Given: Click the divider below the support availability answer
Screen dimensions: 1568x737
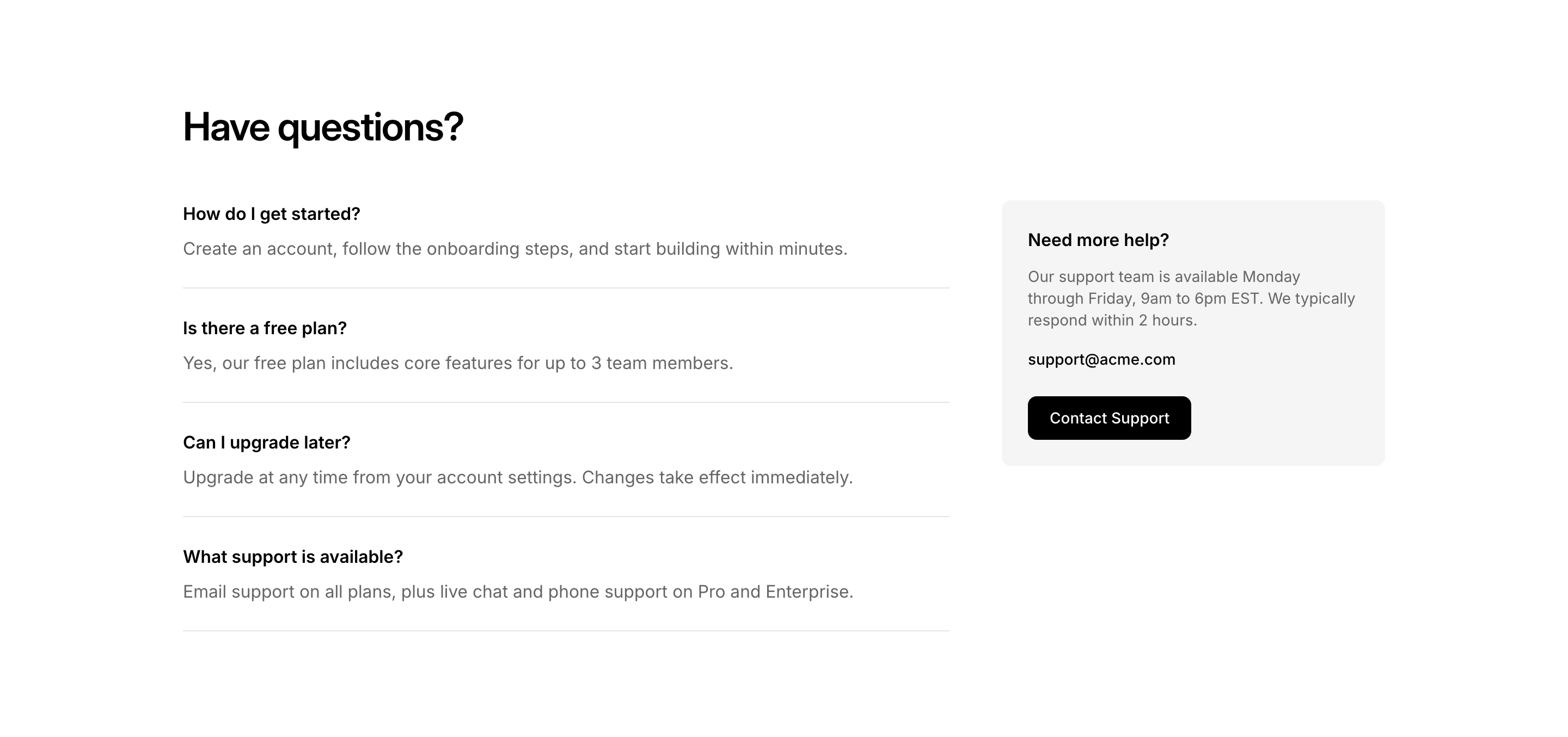Looking at the screenshot, I should pyautogui.click(x=566, y=631).
